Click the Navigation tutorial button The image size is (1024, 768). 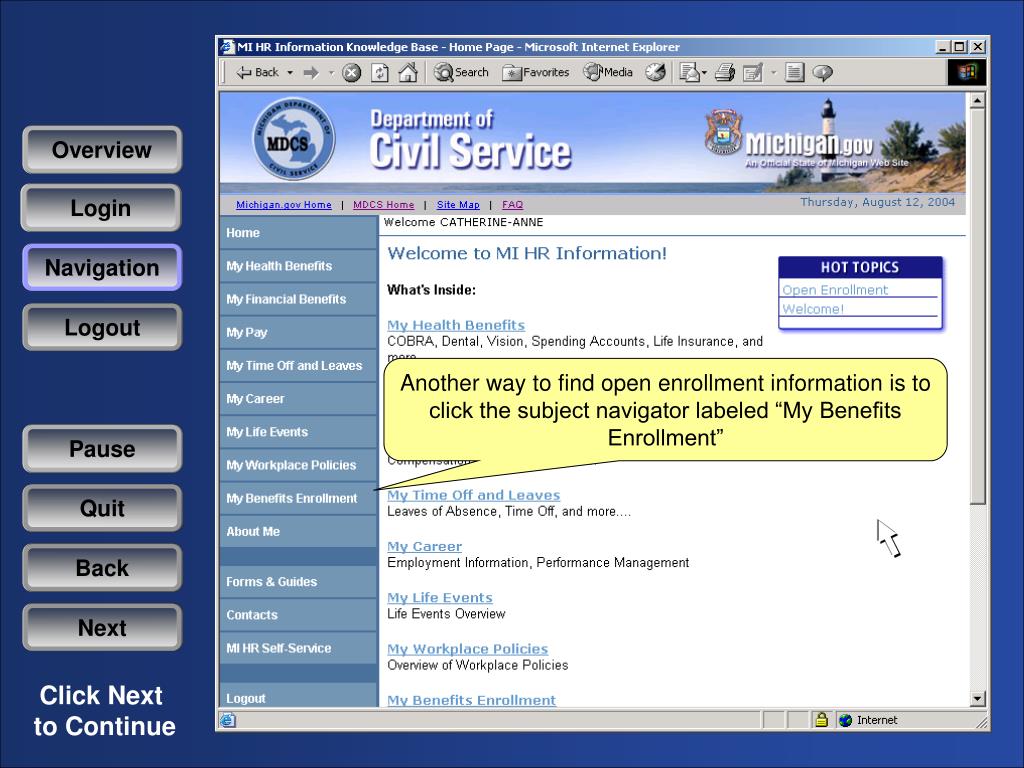pyautogui.click(x=102, y=267)
